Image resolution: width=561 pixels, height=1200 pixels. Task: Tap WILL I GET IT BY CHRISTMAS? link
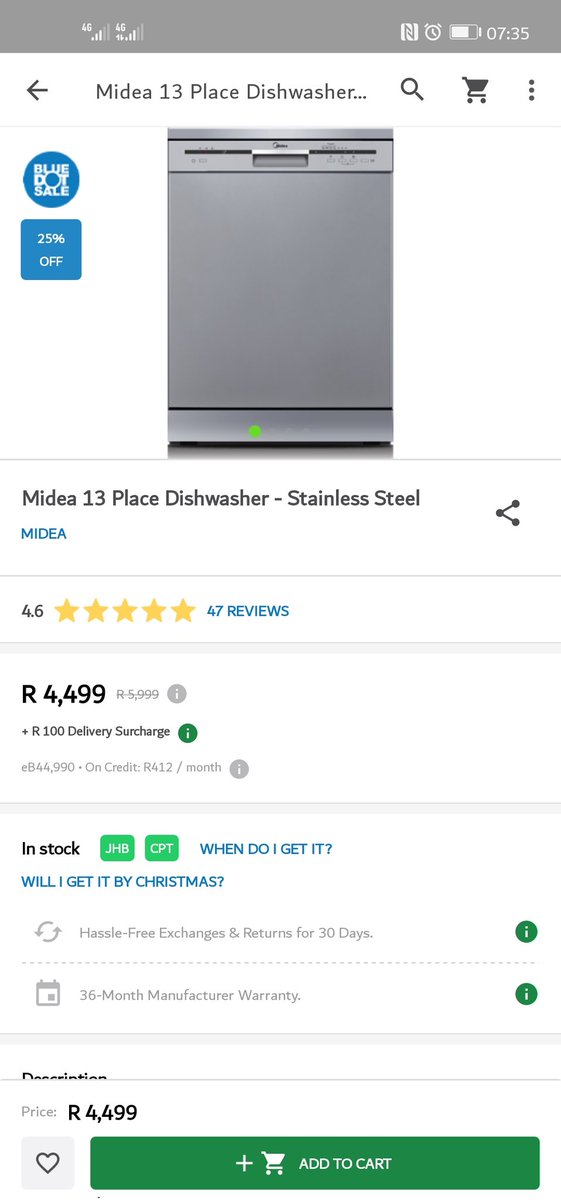[x=123, y=882]
